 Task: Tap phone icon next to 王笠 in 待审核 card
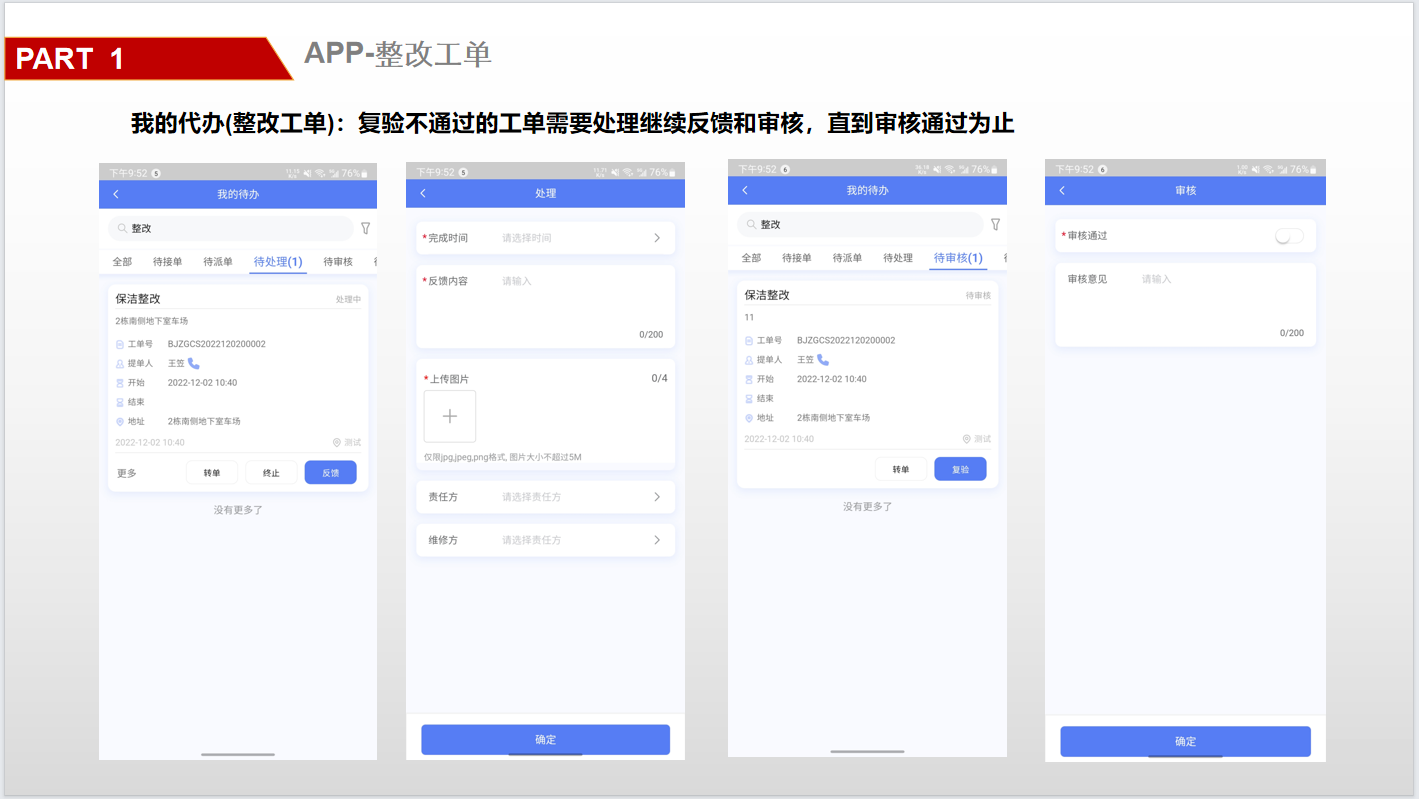point(823,359)
